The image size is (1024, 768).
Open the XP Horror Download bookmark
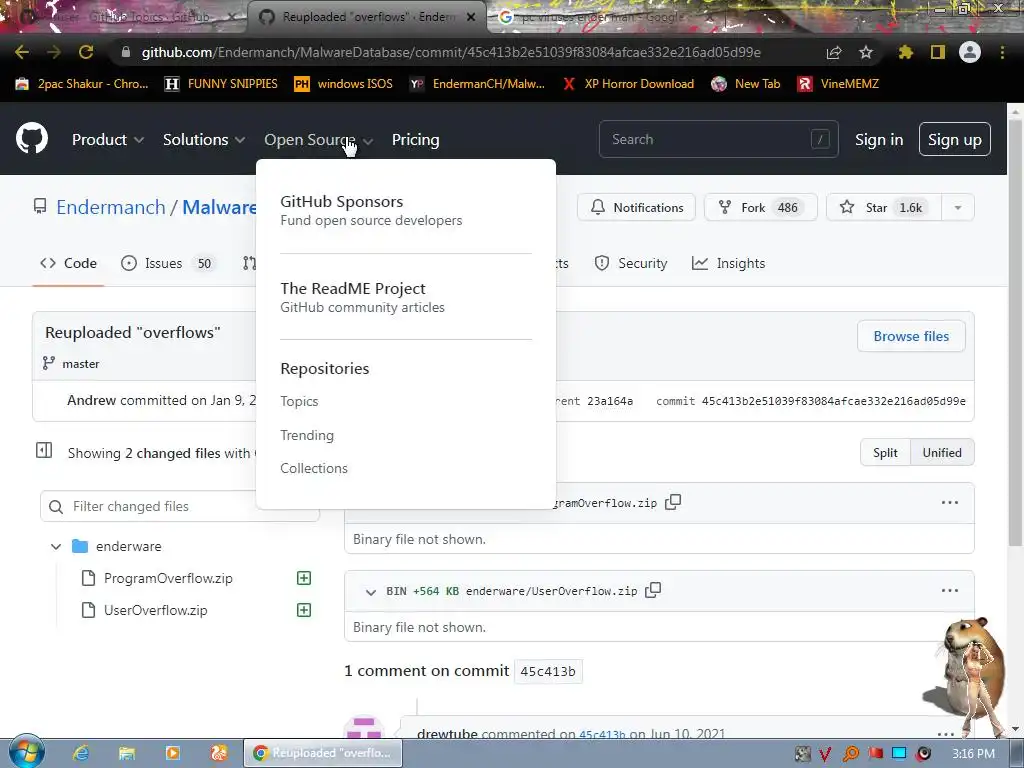[x=628, y=84]
